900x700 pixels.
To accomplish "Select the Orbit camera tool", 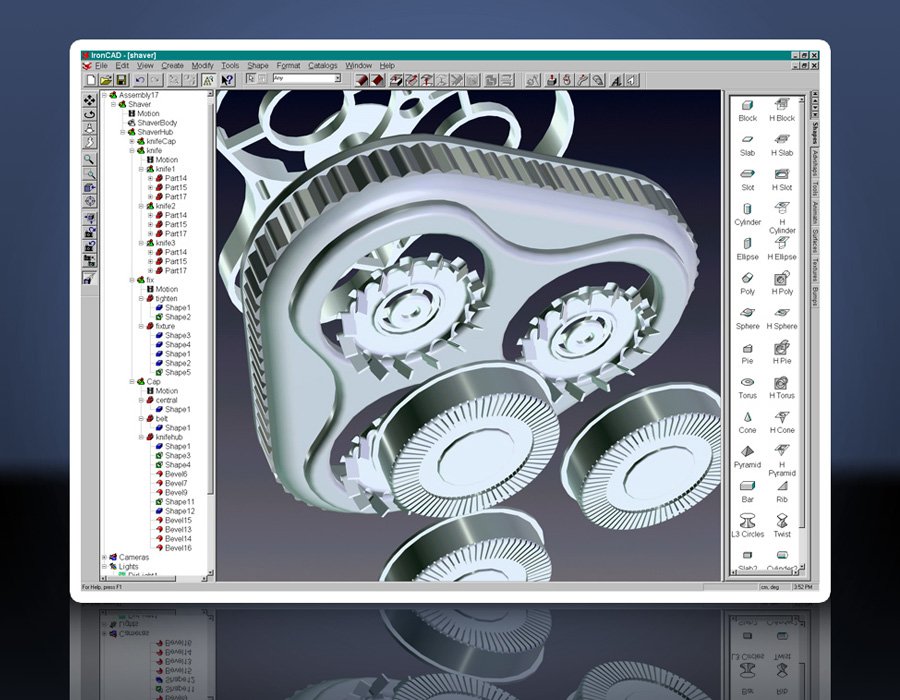I will 89,114.
